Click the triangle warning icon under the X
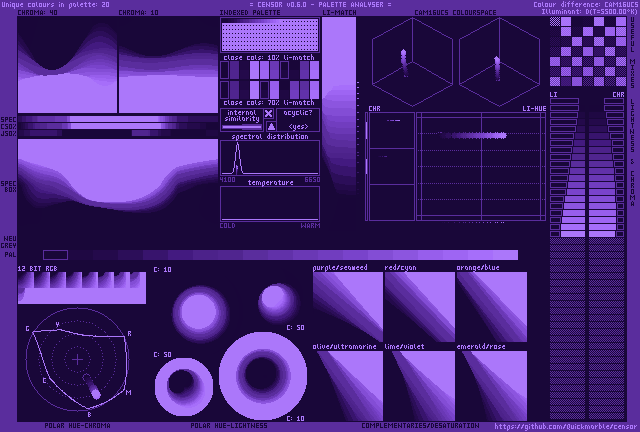Image resolution: width=640 pixels, height=432 pixels. 269,126
